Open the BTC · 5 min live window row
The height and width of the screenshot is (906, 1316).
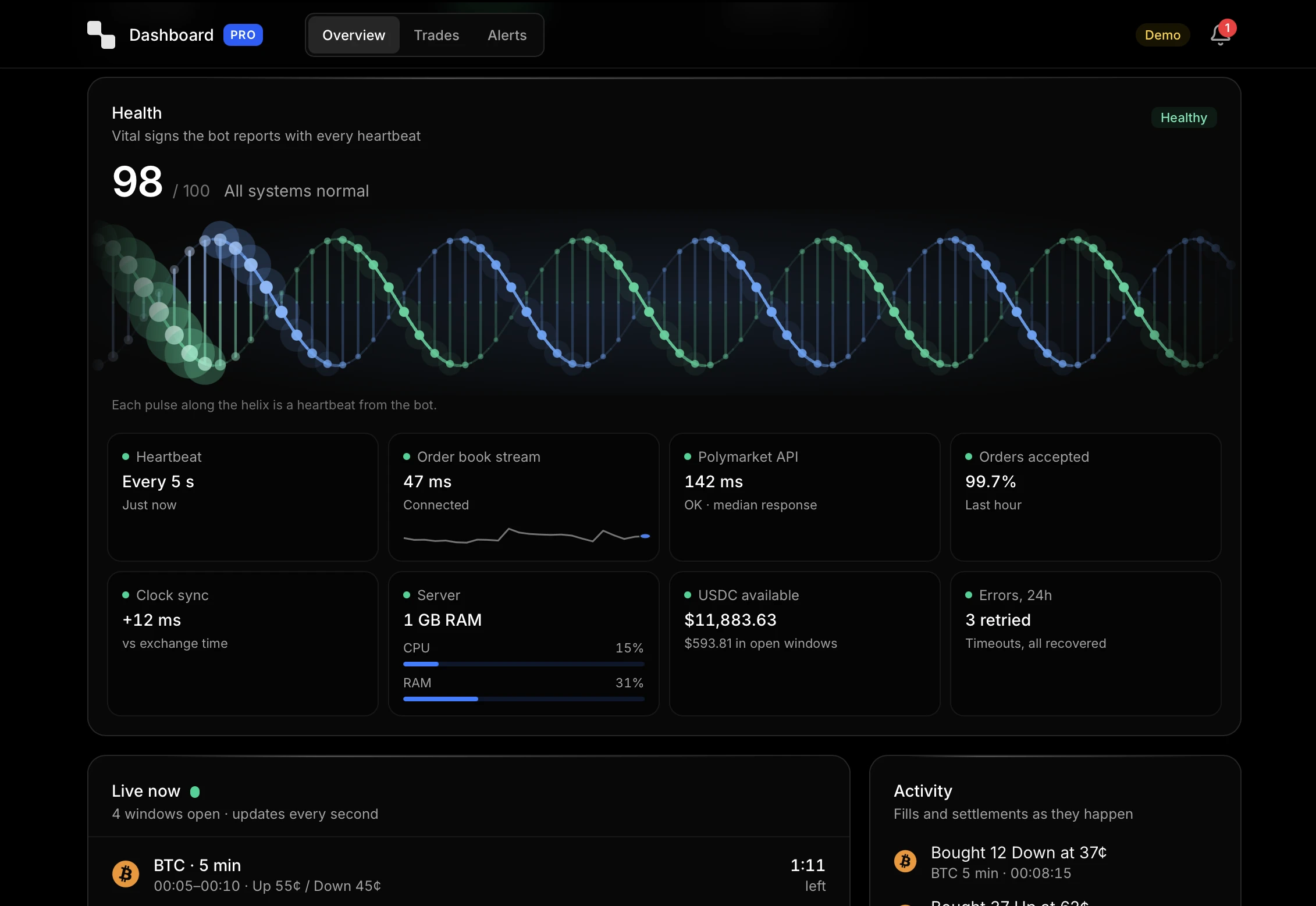(x=469, y=875)
